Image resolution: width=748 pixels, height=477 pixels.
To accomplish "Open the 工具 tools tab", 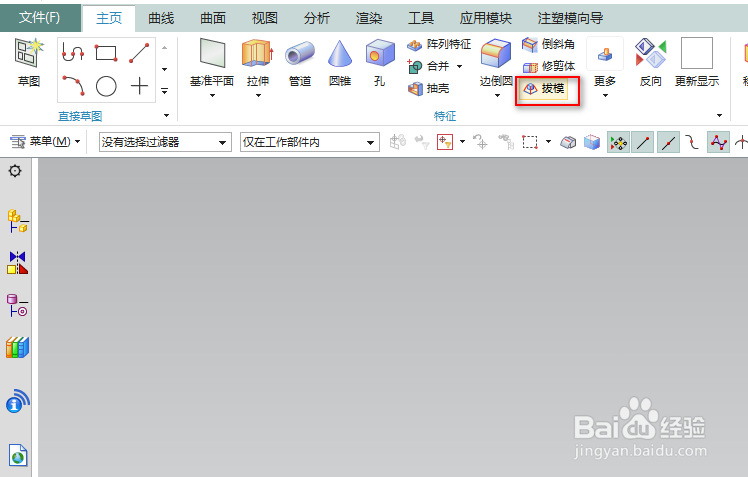I will [420, 18].
